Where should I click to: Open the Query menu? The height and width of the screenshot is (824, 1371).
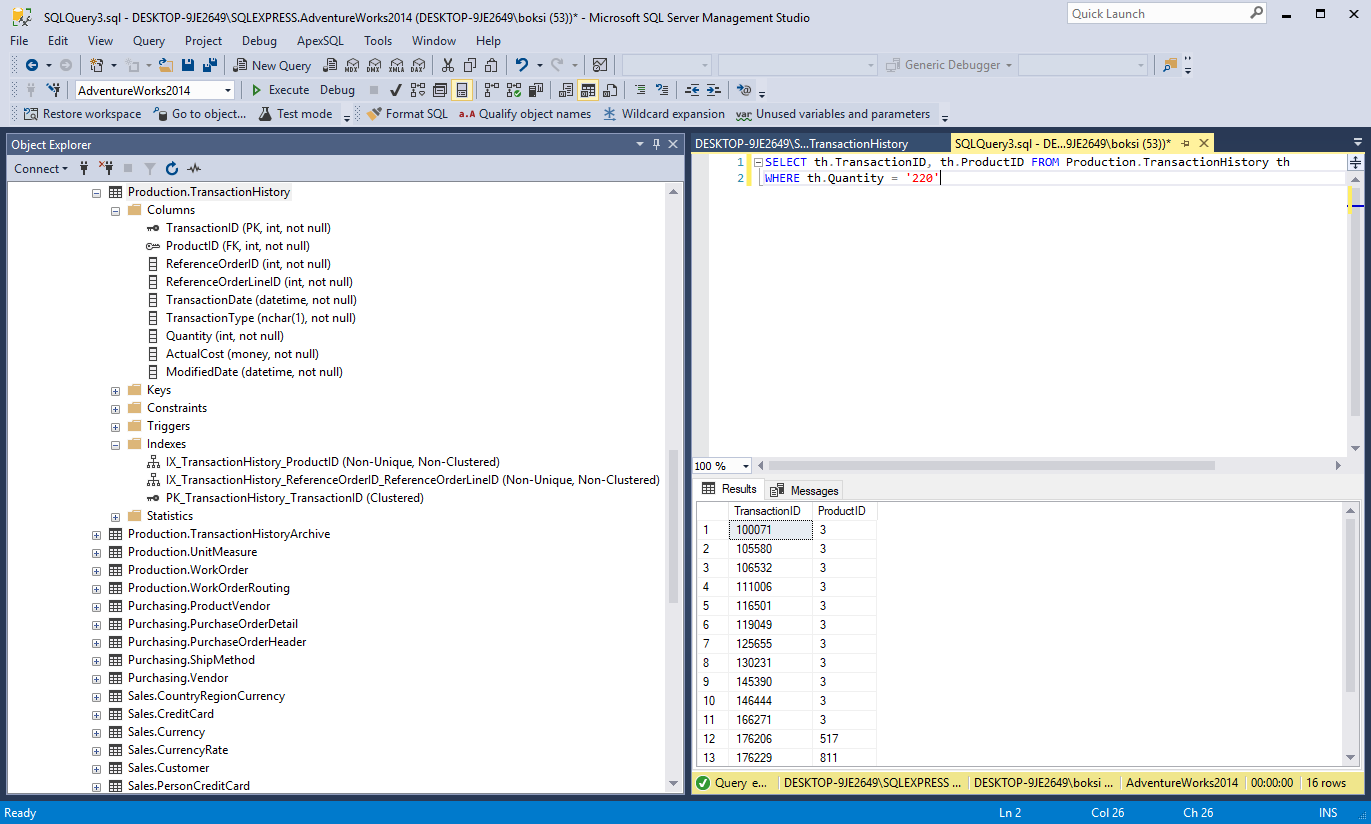pyautogui.click(x=149, y=41)
